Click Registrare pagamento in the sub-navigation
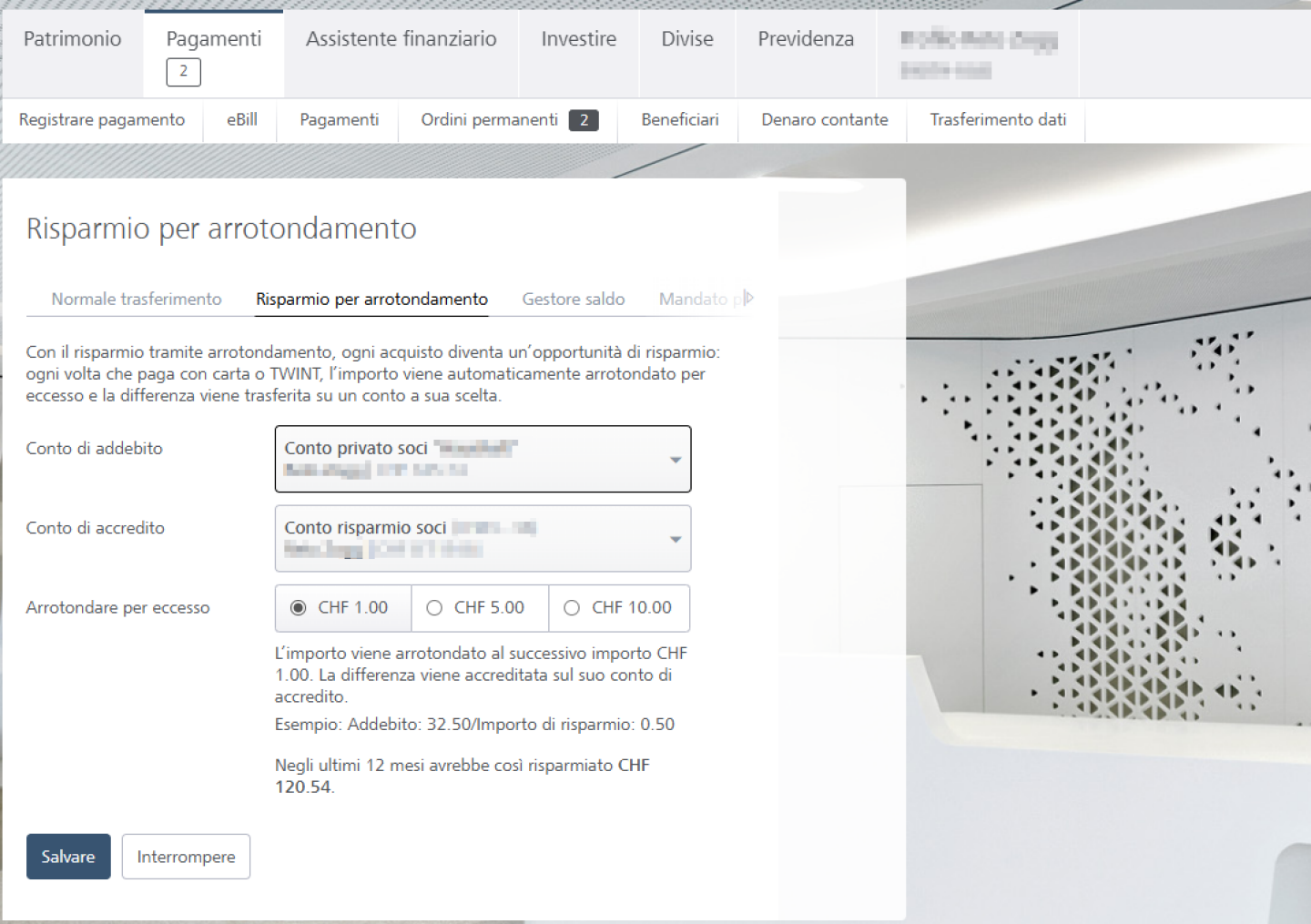 coord(102,119)
